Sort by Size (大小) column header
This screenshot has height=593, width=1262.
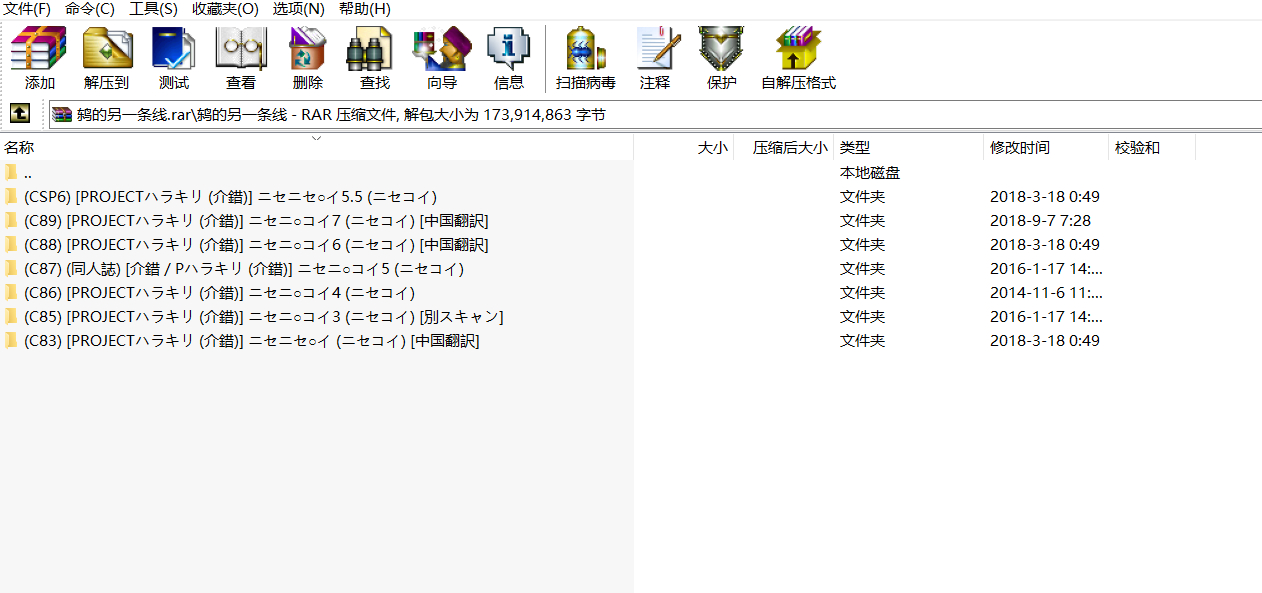[684, 148]
